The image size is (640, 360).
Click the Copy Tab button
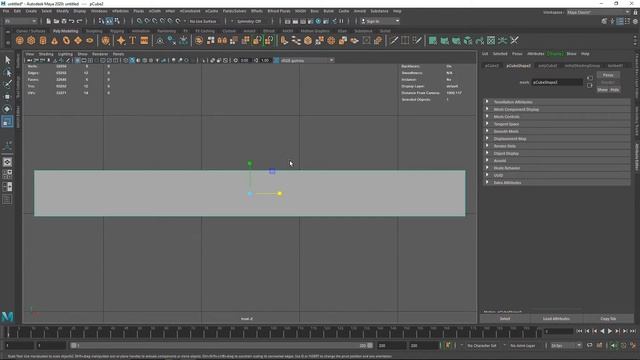tap(608, 319)
